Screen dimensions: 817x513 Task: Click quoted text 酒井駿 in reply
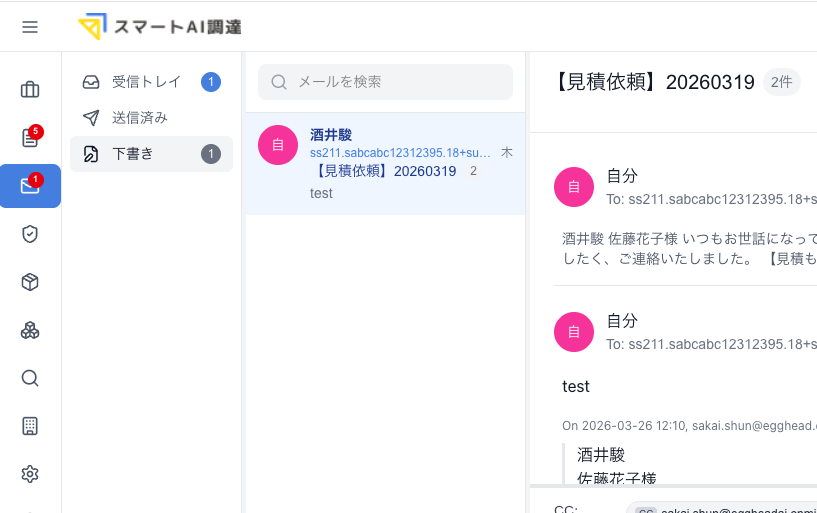tap(601, 455)
